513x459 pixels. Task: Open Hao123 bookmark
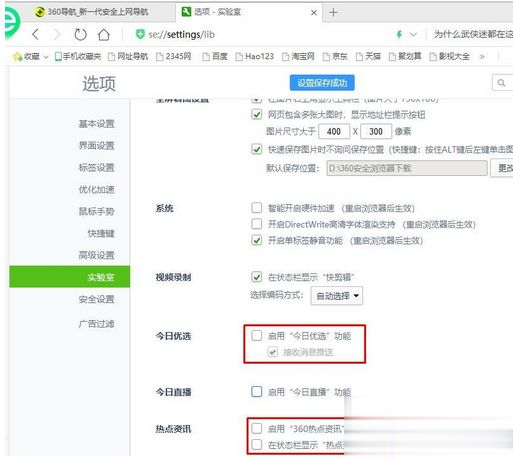tap(255, 57)
